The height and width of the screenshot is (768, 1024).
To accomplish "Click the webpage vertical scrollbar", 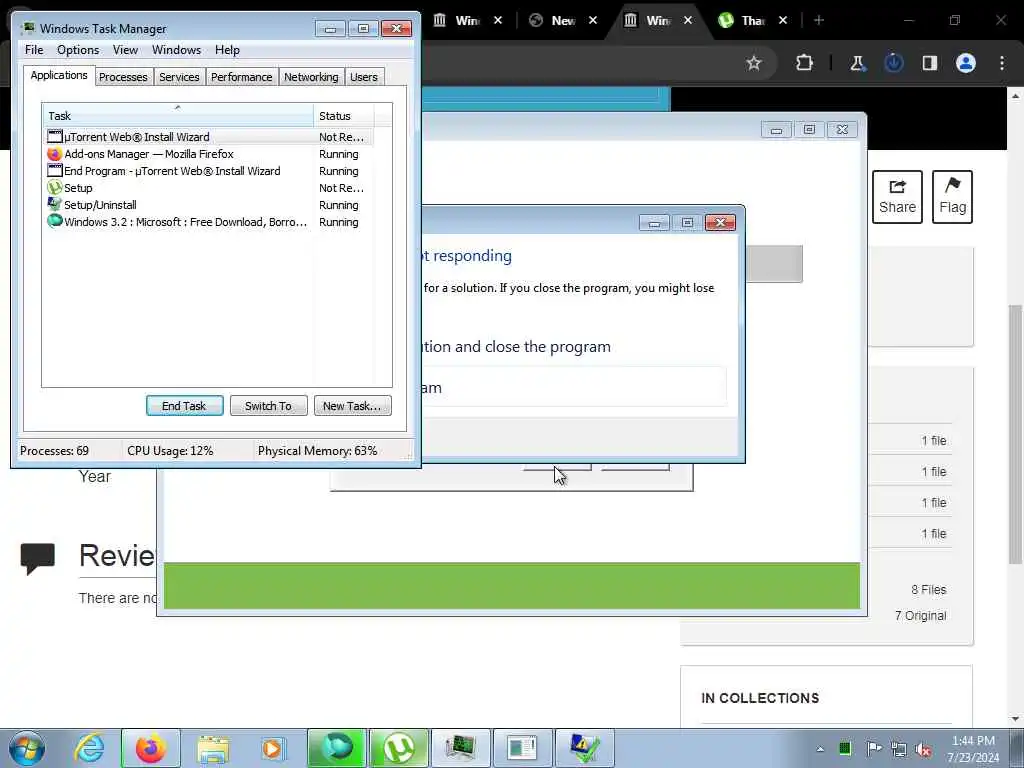I will click(1016, 434).
